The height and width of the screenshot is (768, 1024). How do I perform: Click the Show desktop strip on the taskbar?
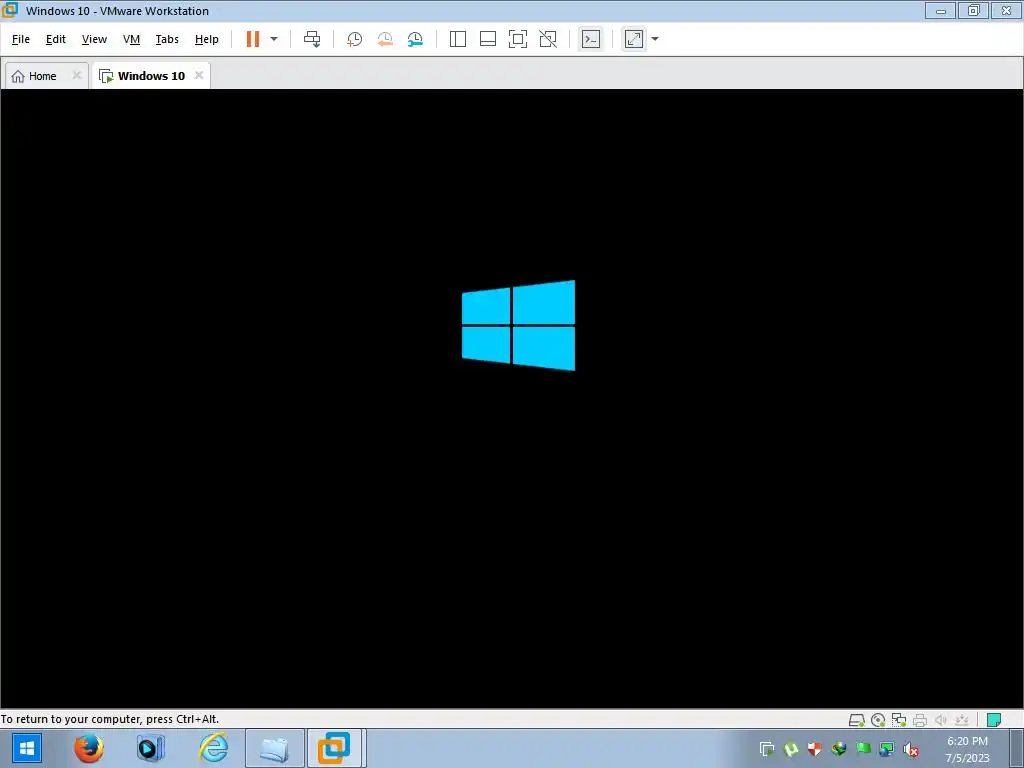click(1016, 749)
